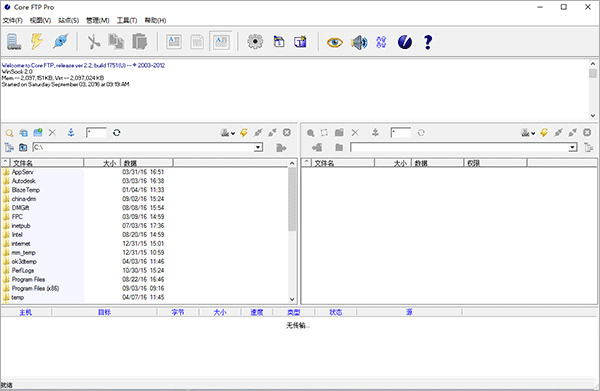Select the Program Files (x86) folder
Image resolution: width=600 pixels, height=391 pixels.
35,288
